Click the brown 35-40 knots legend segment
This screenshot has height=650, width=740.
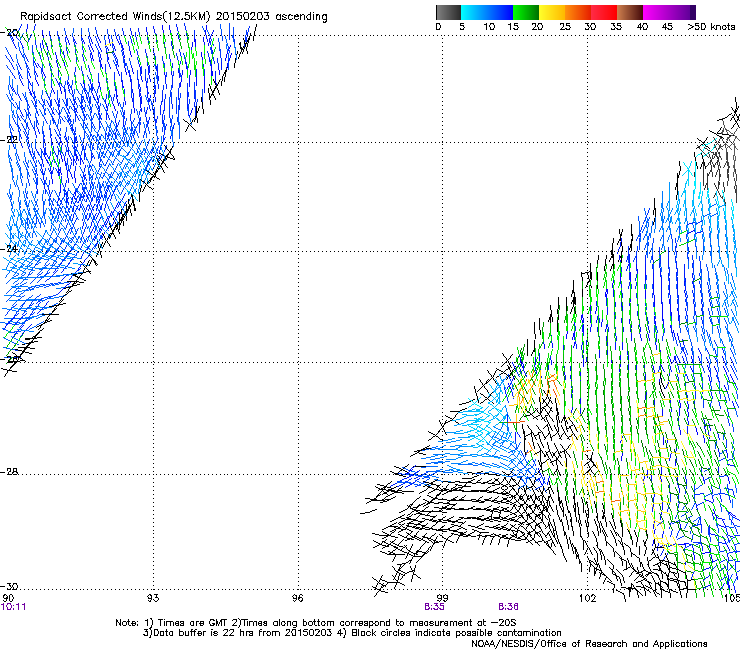[630, 12]
